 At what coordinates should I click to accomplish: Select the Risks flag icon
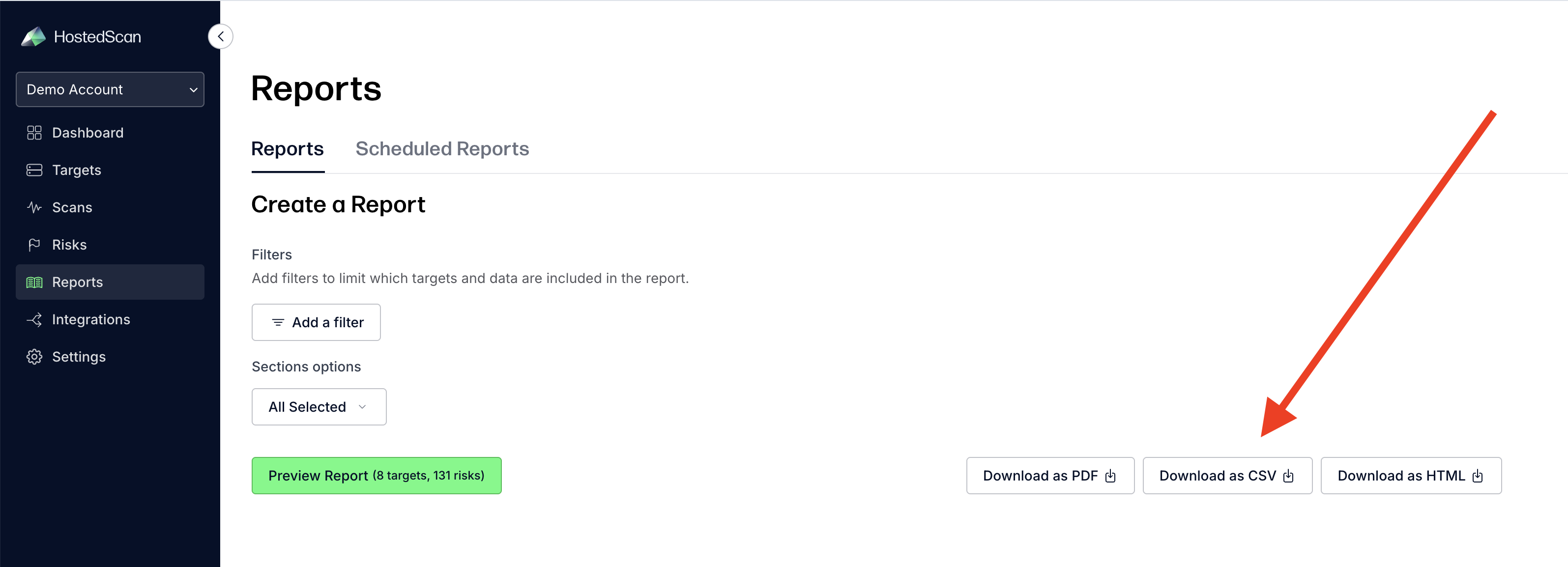[35, 244]
